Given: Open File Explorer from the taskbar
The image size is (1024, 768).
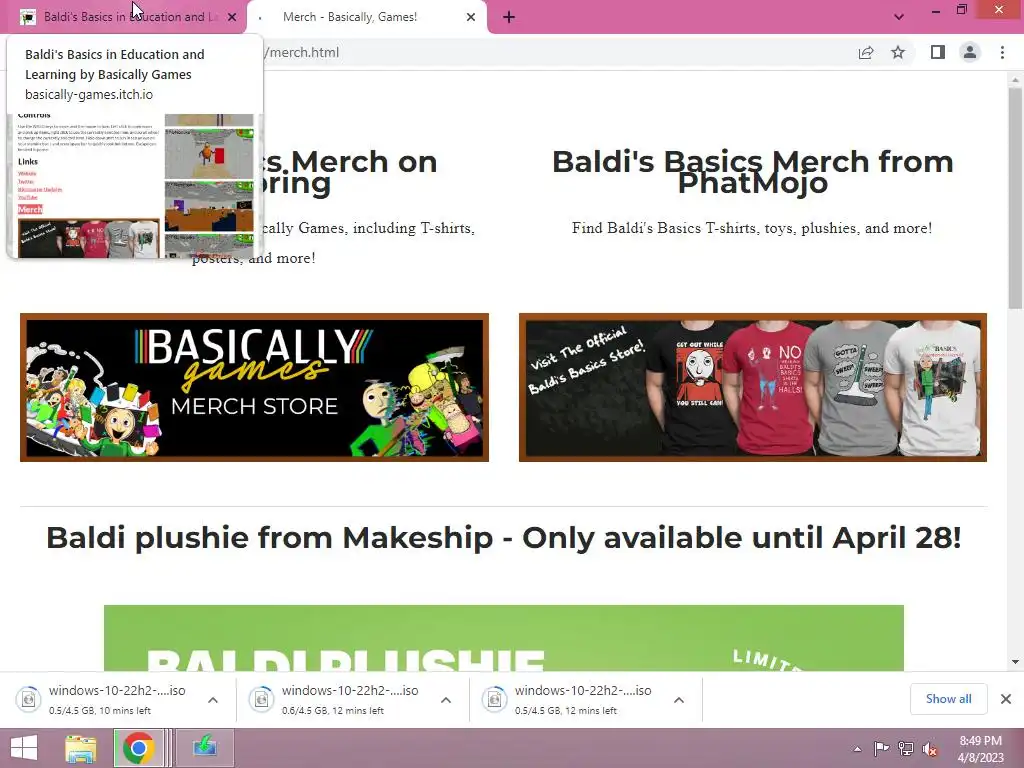Looking at the screenshot, I should click(81, 748).
